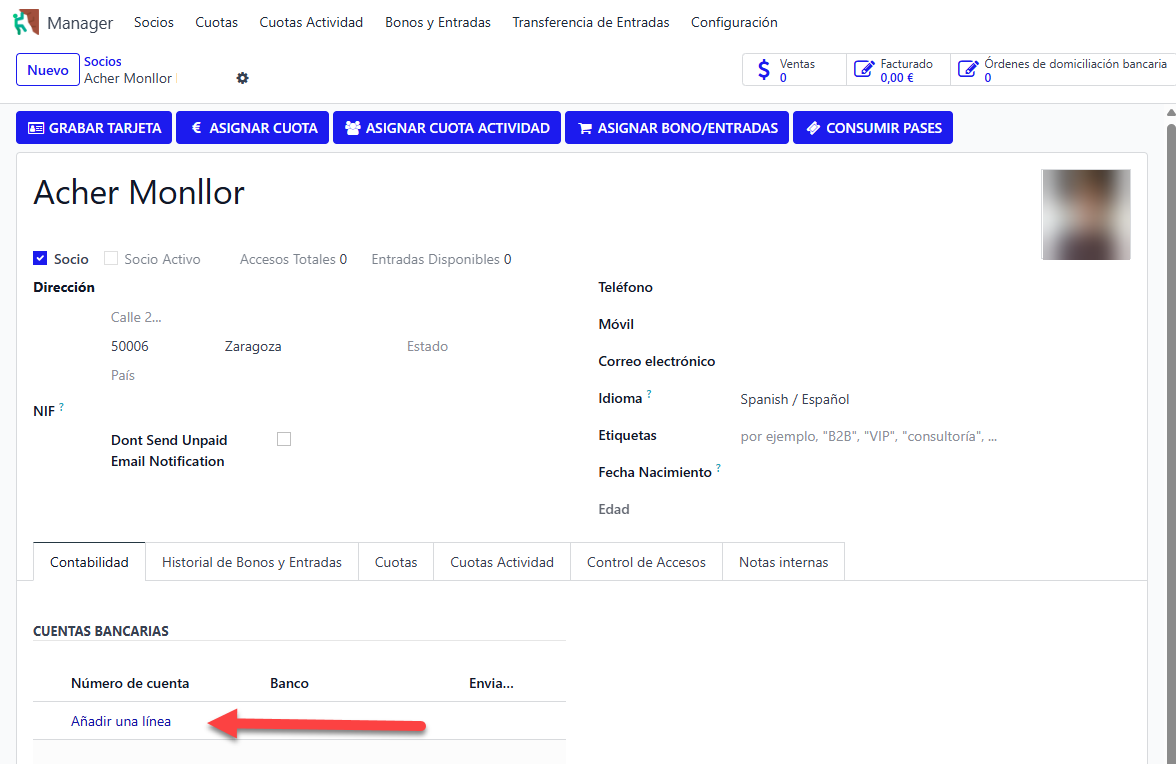The image size is (1176, 764).
Task: Click Añadir una línea link
Action: pyautogui.click(x=121, y=721)
